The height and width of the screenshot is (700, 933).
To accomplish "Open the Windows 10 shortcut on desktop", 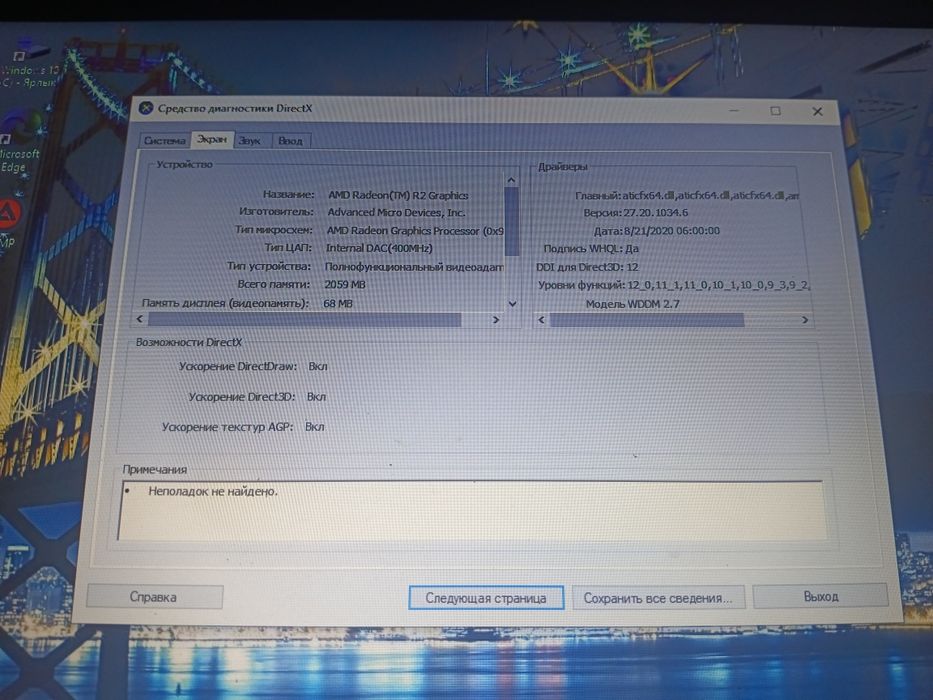I will 29,64.
